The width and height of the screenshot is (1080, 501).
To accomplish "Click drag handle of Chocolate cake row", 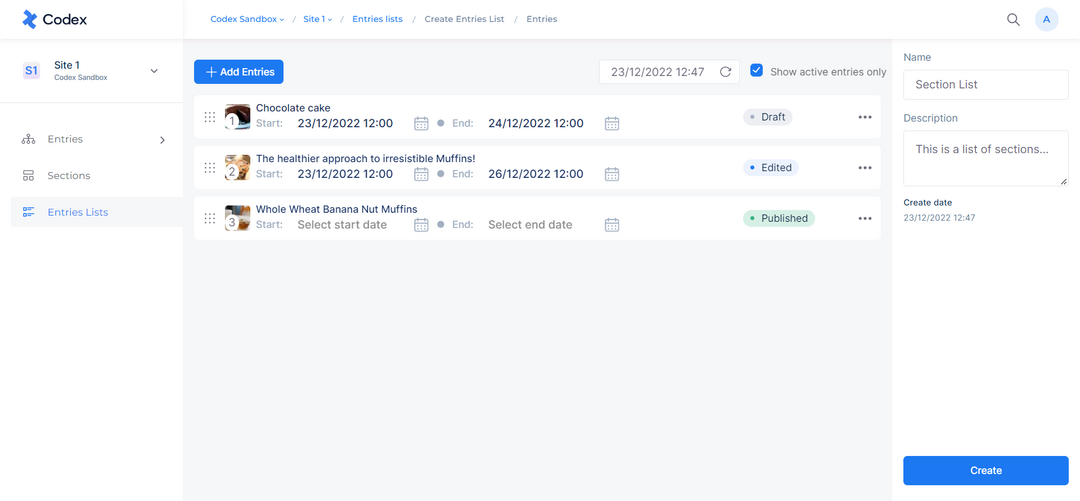I will [210, 117].
